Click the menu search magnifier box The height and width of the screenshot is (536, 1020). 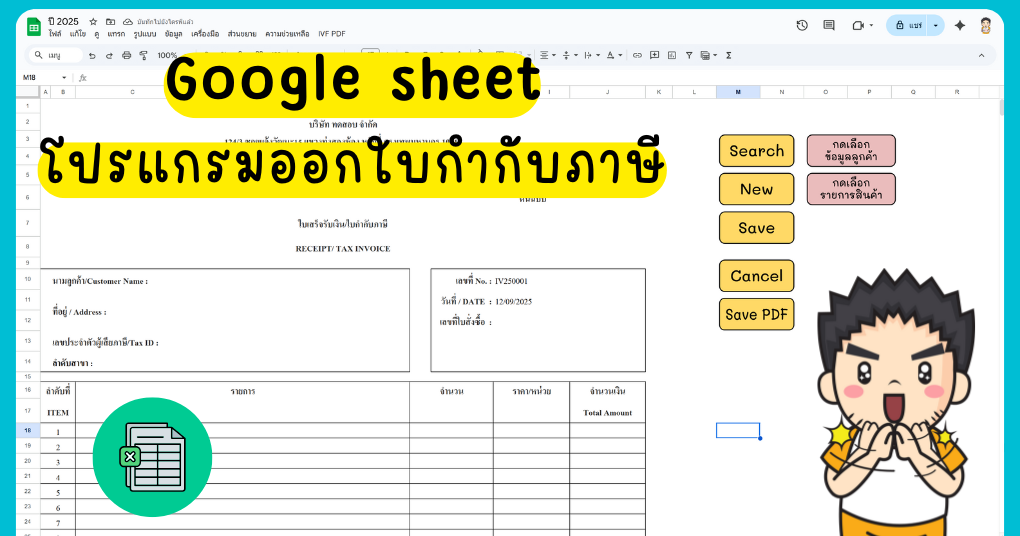click(55, 55)
